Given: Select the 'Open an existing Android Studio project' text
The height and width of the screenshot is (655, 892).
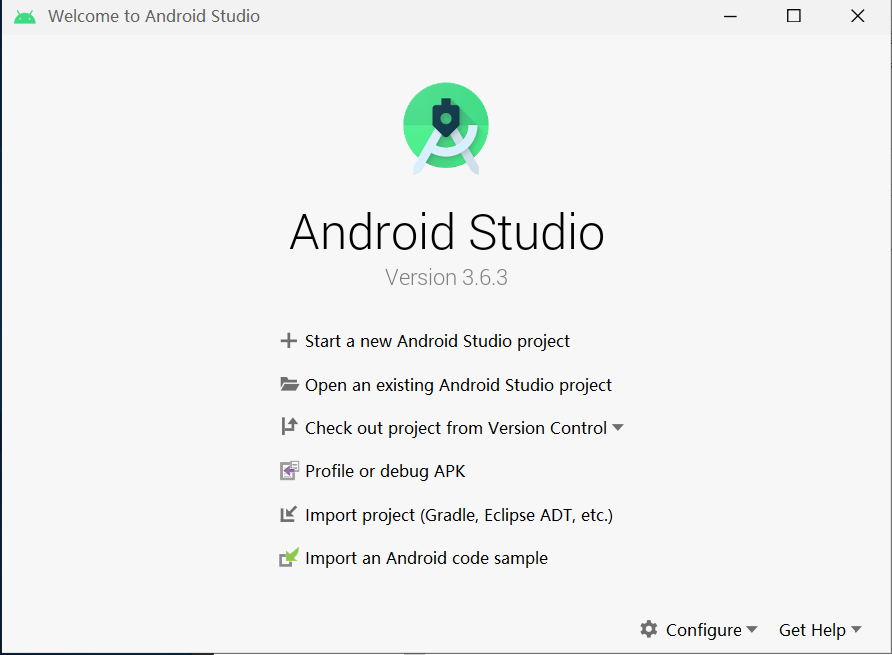Looking at the screenshot, I should click(458, 385).
